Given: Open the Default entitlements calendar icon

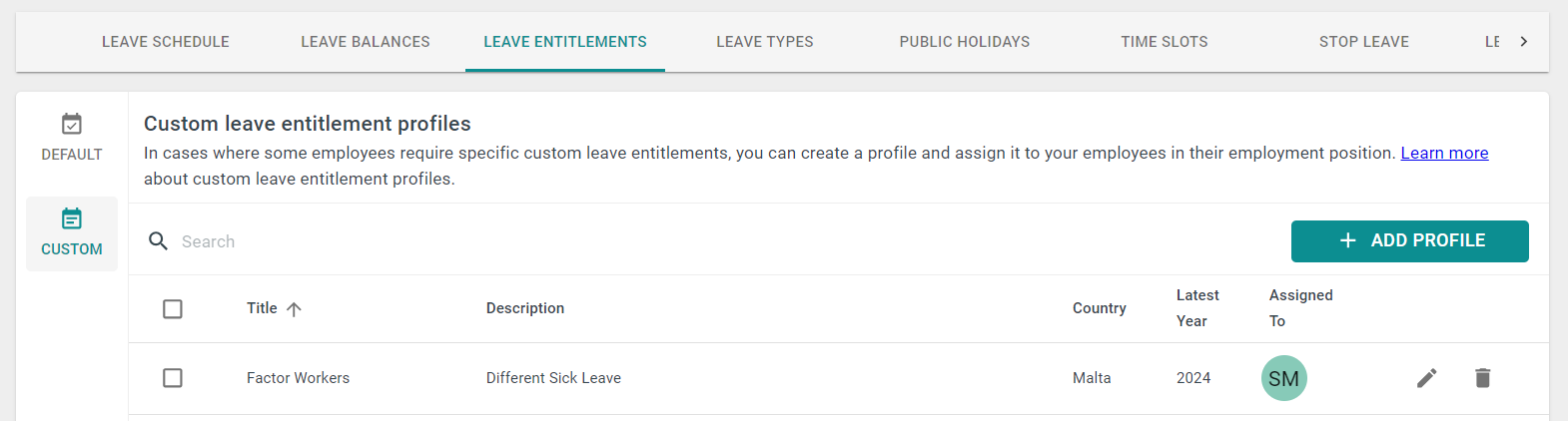Looking at the screenshot, I should (x=72, y=124).
